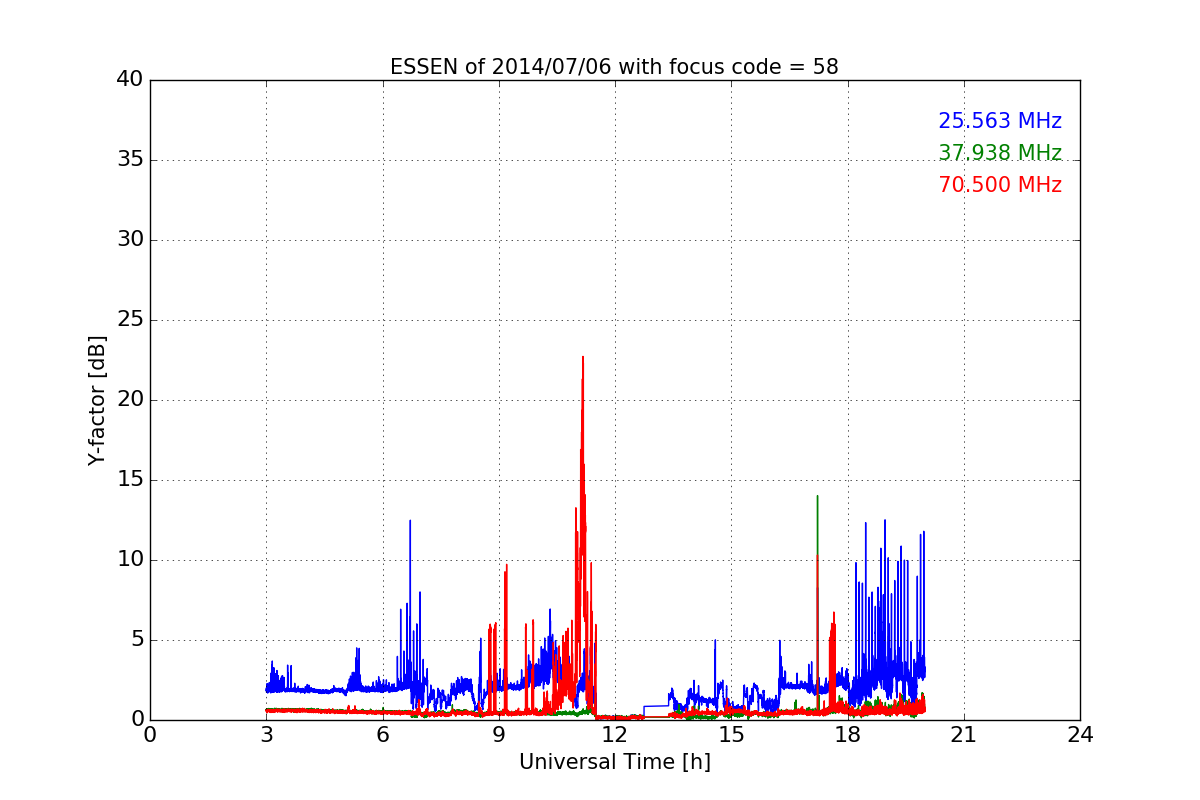
Task: Click the y-axis tick label 20
Action: pos(129,400)
